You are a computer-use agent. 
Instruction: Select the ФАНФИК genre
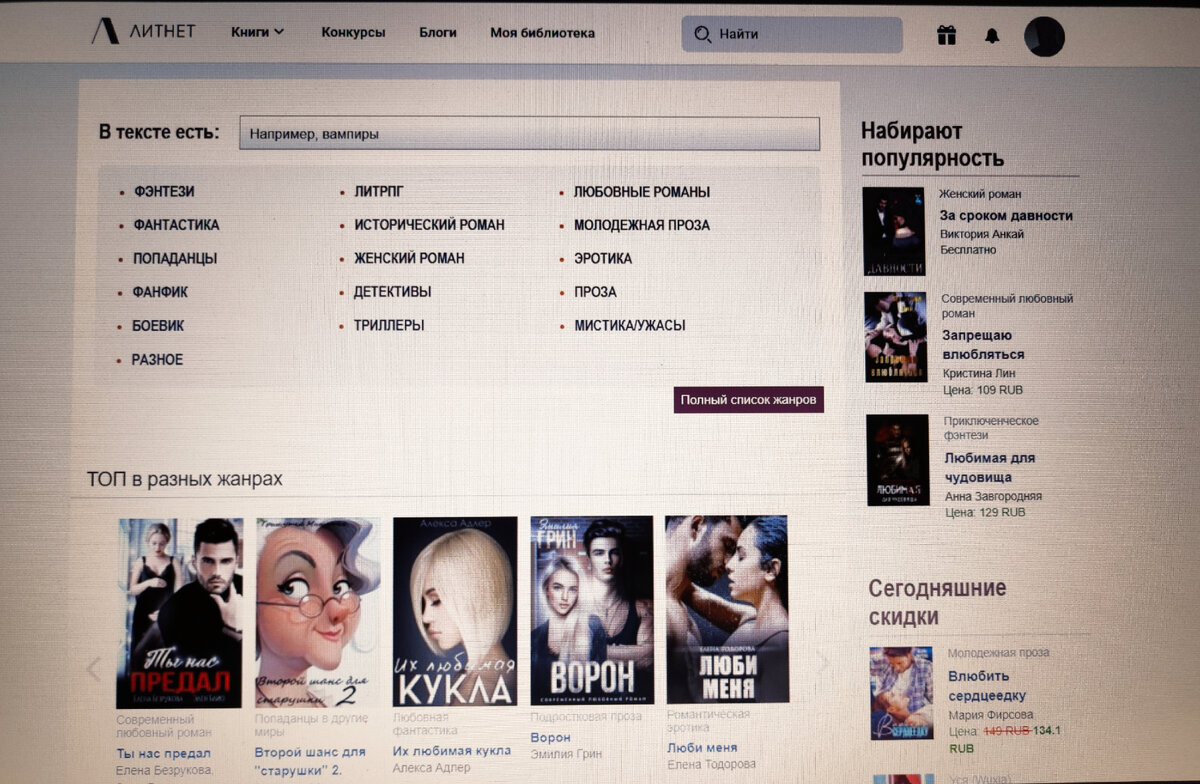pyautogui.click(x=160, y=292)
